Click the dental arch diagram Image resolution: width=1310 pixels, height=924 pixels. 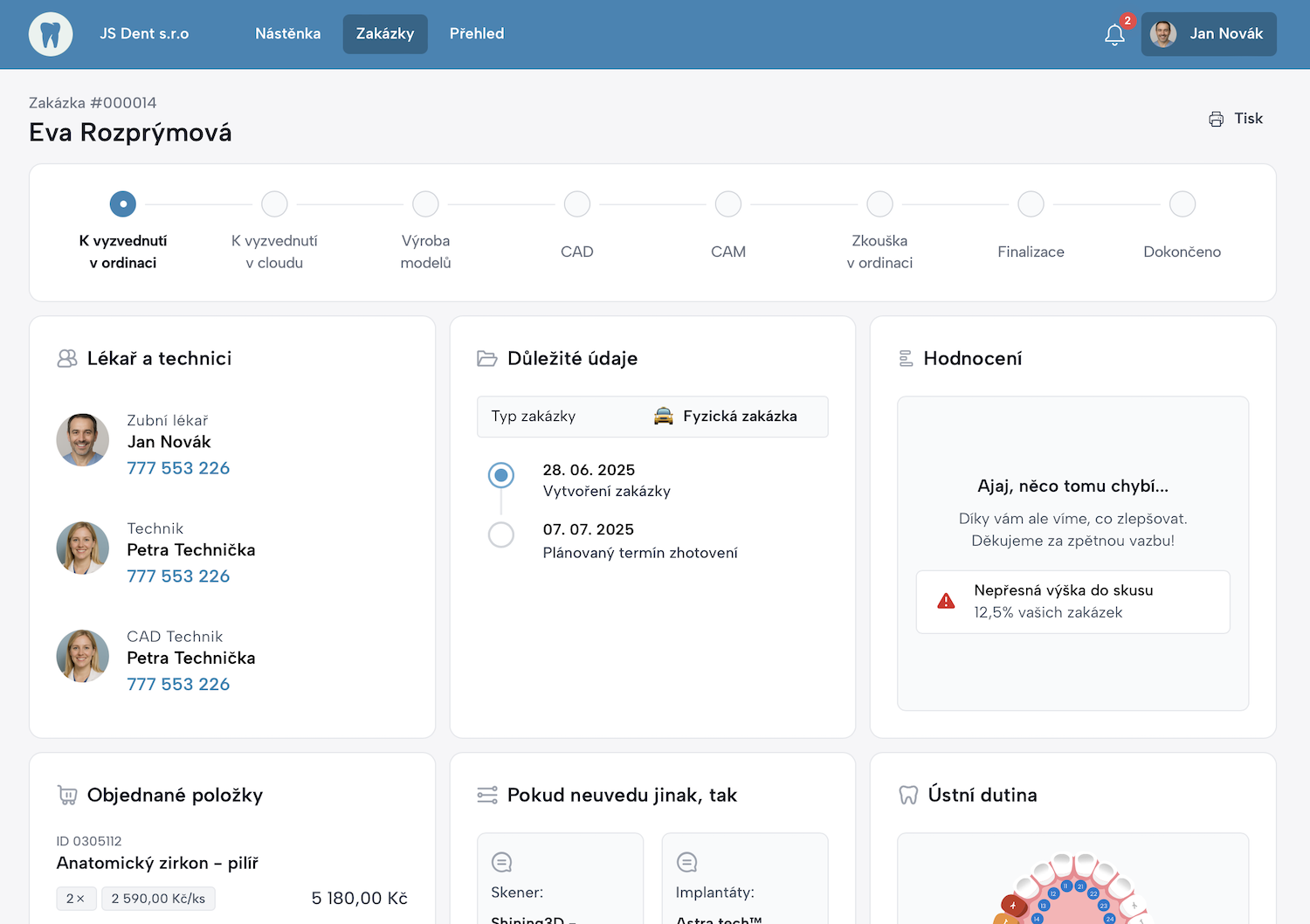pyautogui.click(x=1073, y=889)
